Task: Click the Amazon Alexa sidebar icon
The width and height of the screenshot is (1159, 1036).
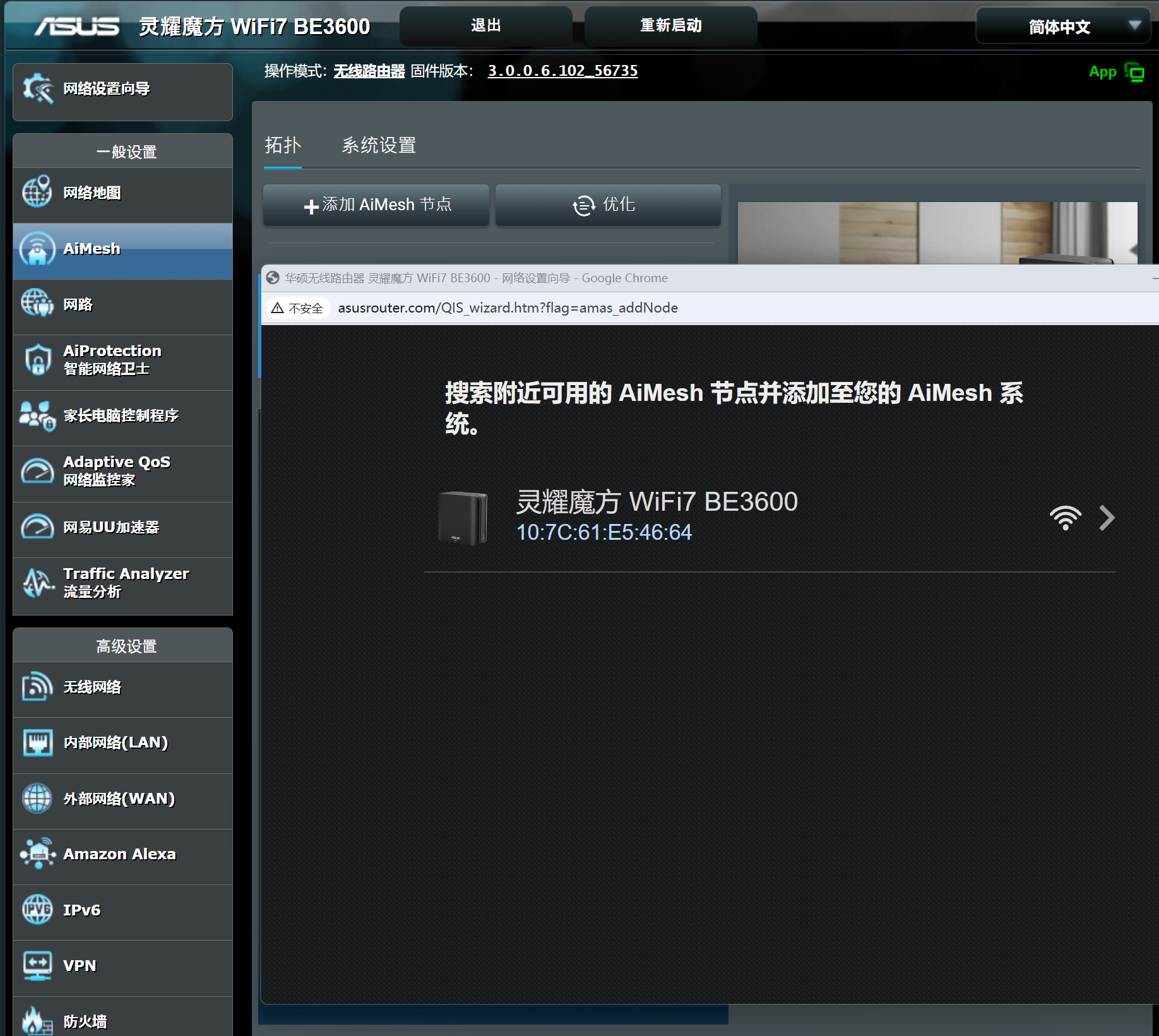Action: point(37,854)
